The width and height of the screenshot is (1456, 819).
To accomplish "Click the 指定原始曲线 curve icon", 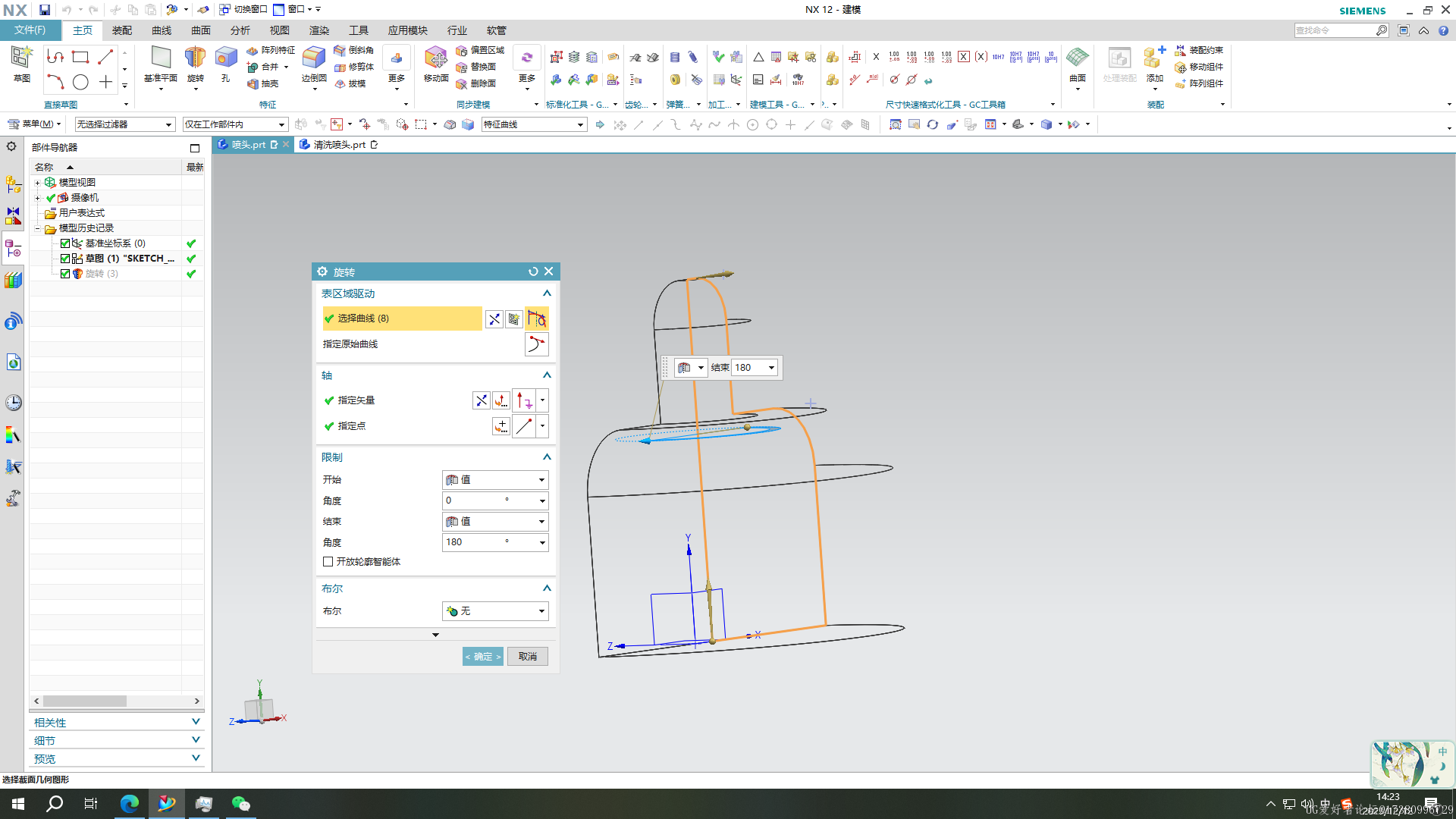I will pos(536,344).
